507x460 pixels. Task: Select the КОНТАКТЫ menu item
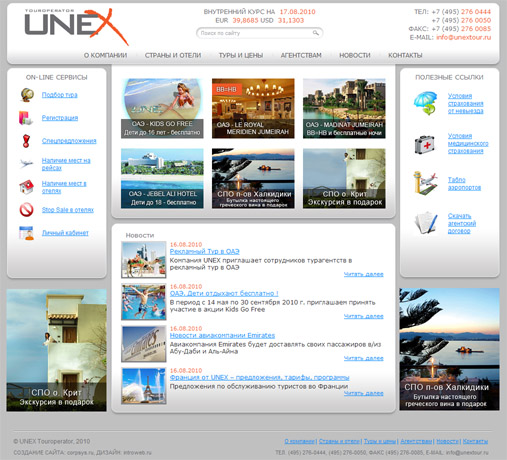tap(405, 55)
